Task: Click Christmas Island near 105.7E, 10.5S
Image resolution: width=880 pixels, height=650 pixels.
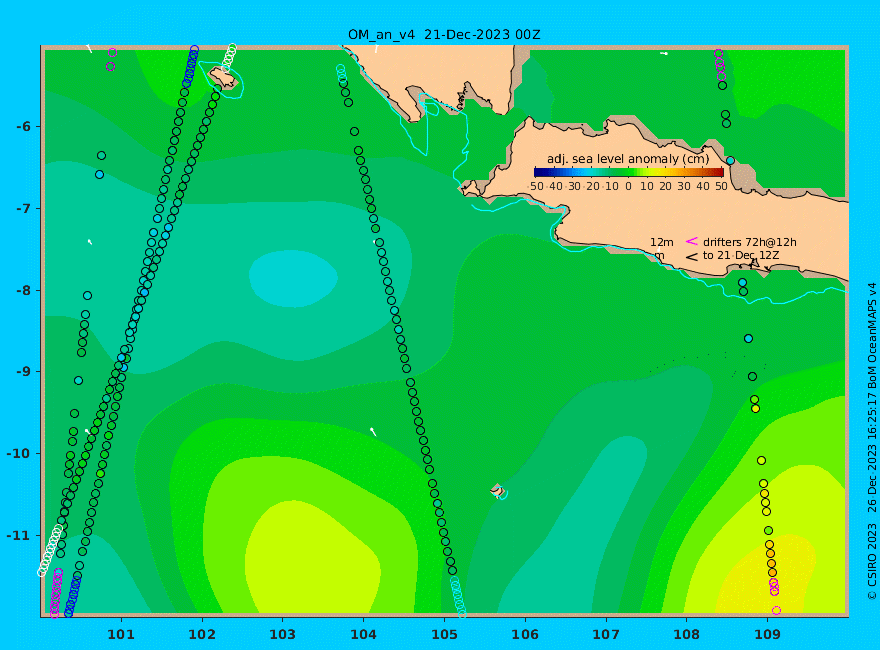Action: 497,490
